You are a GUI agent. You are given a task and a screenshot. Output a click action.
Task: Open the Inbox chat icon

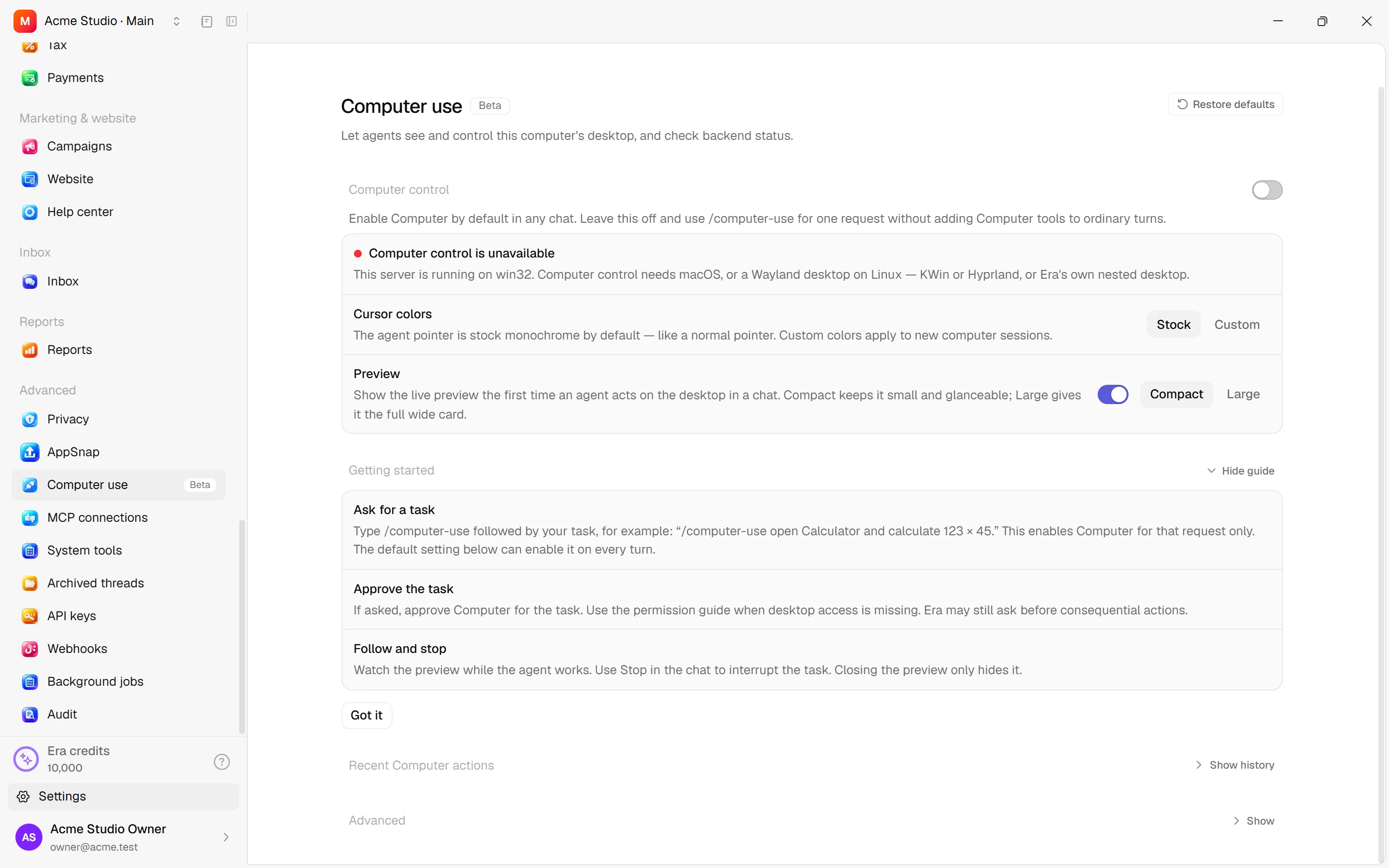coord(30,281)
